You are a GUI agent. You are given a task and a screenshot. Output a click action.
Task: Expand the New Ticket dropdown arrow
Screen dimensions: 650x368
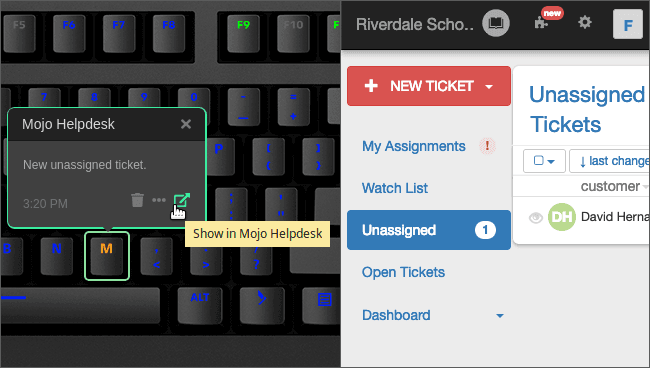click(489, 87)
